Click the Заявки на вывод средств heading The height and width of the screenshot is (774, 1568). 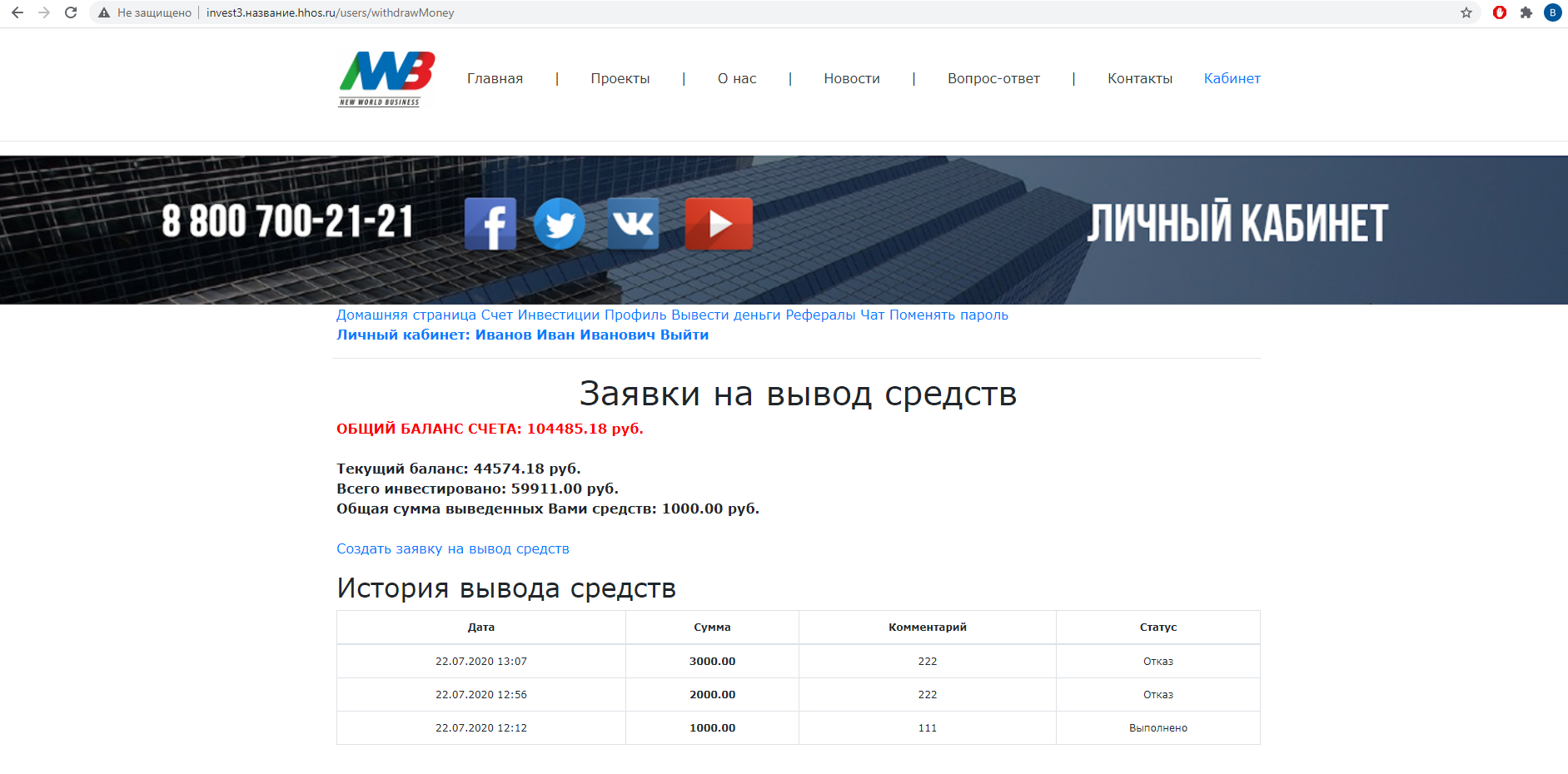click(x=798, y=394)
